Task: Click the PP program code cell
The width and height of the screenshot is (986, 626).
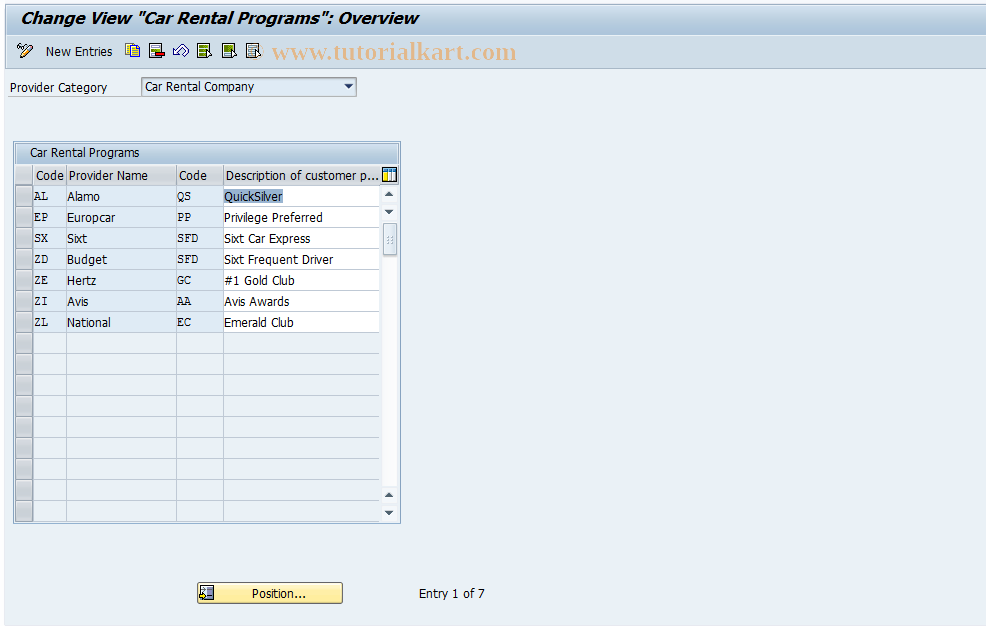Action: pos(200,217)
